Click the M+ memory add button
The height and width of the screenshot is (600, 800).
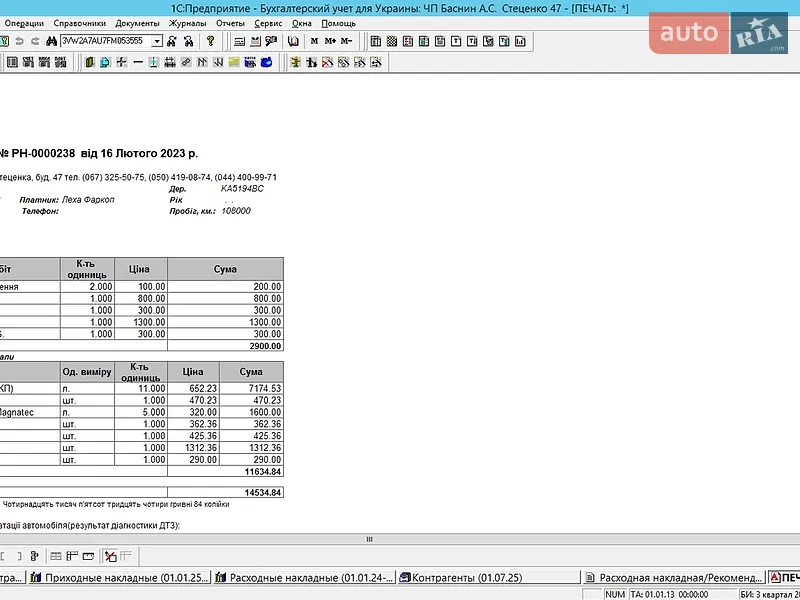pos(330,41)
